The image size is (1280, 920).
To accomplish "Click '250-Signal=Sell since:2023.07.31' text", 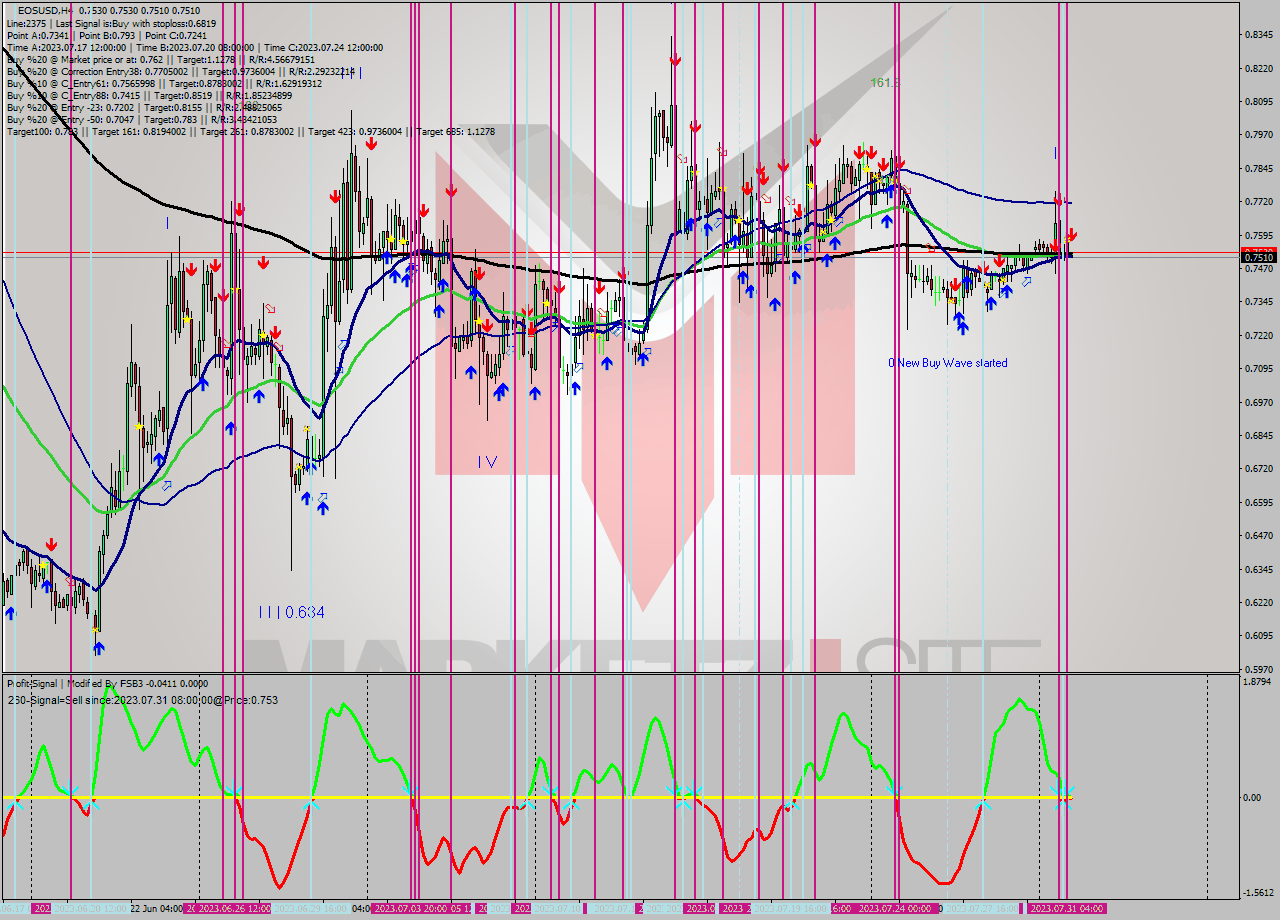I will (142, 700).
